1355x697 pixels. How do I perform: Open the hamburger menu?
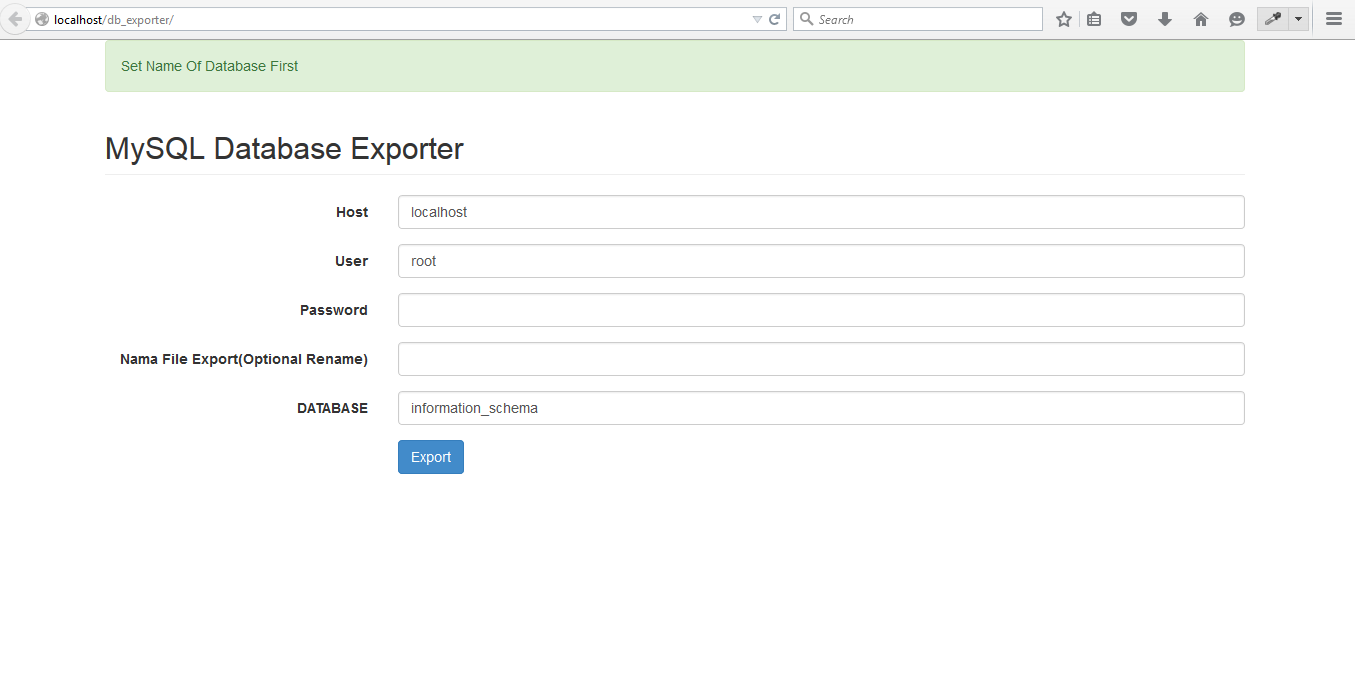pyautogui.click(x=1333, y=18)
